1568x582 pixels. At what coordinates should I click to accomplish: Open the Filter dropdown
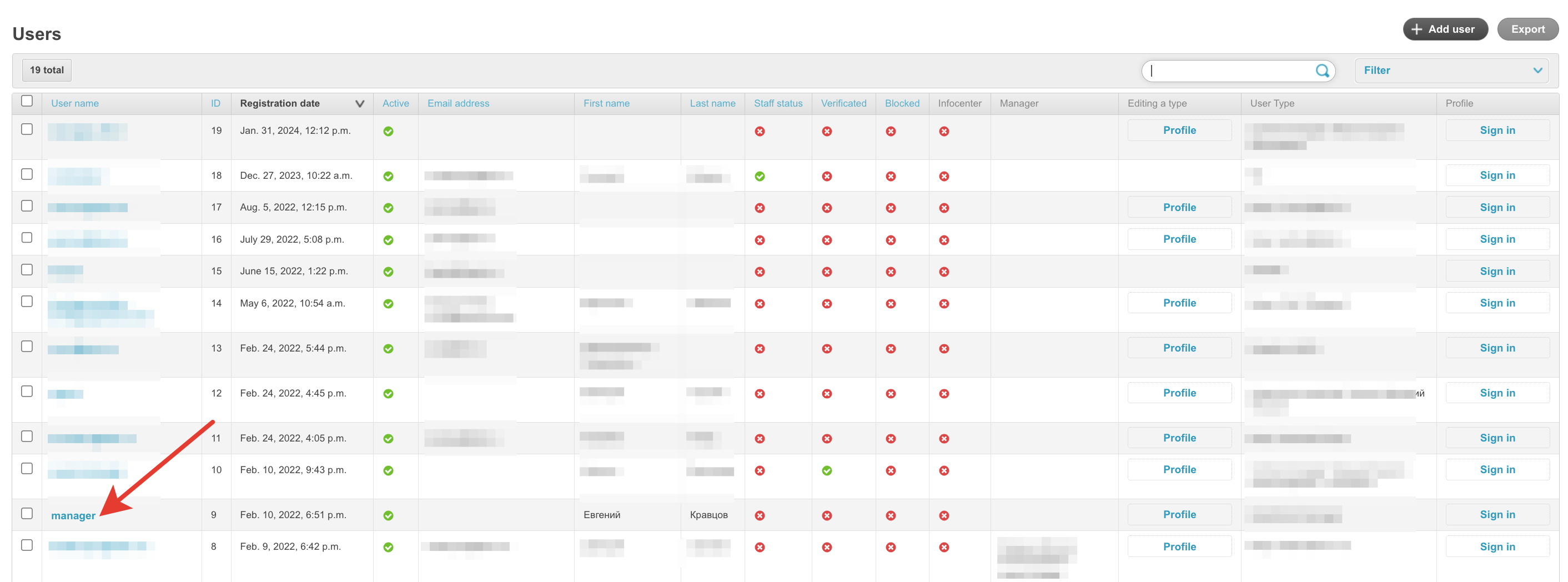(x=1453, y=71)
